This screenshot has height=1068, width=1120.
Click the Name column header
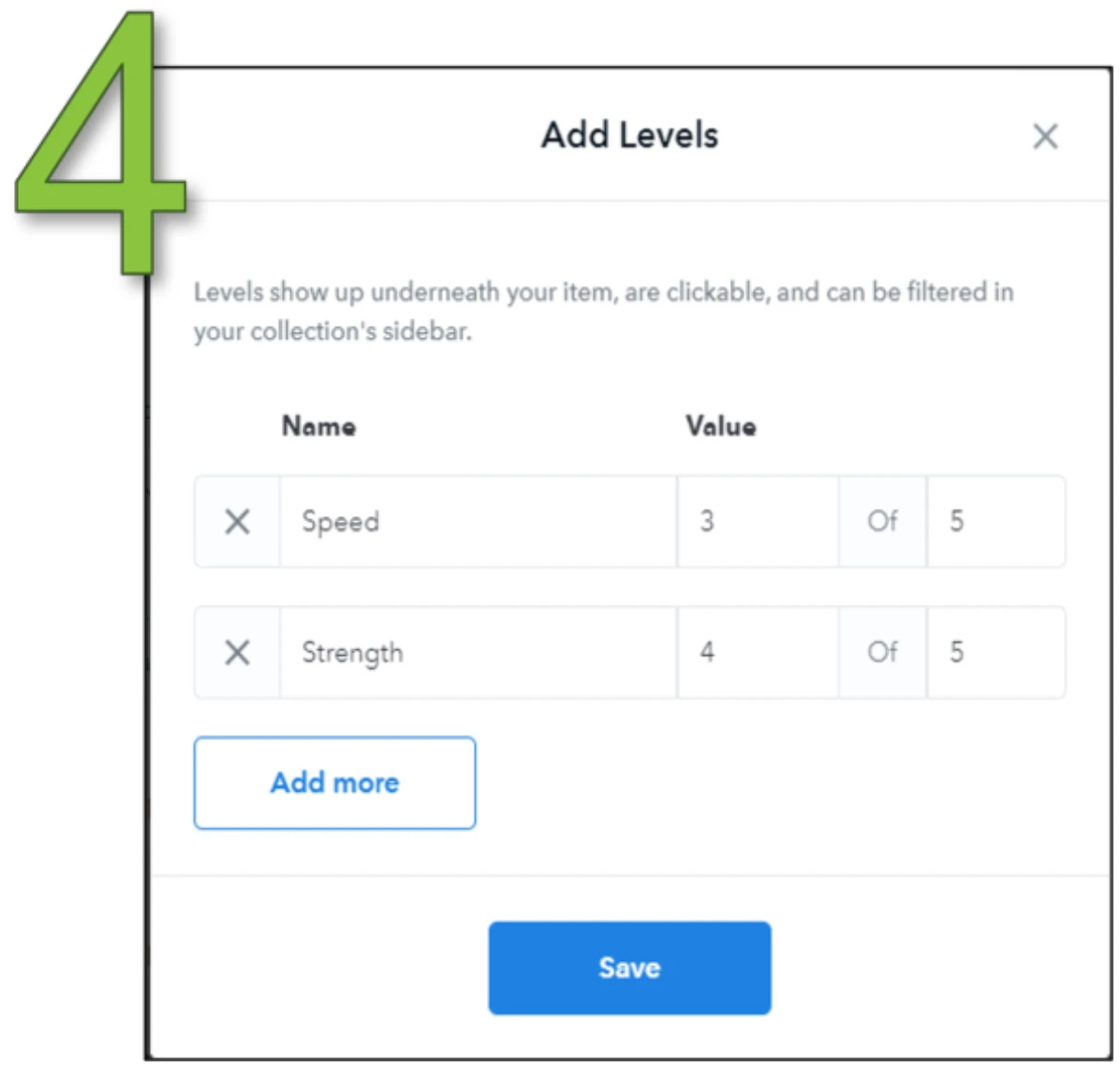tap(318, 426)
